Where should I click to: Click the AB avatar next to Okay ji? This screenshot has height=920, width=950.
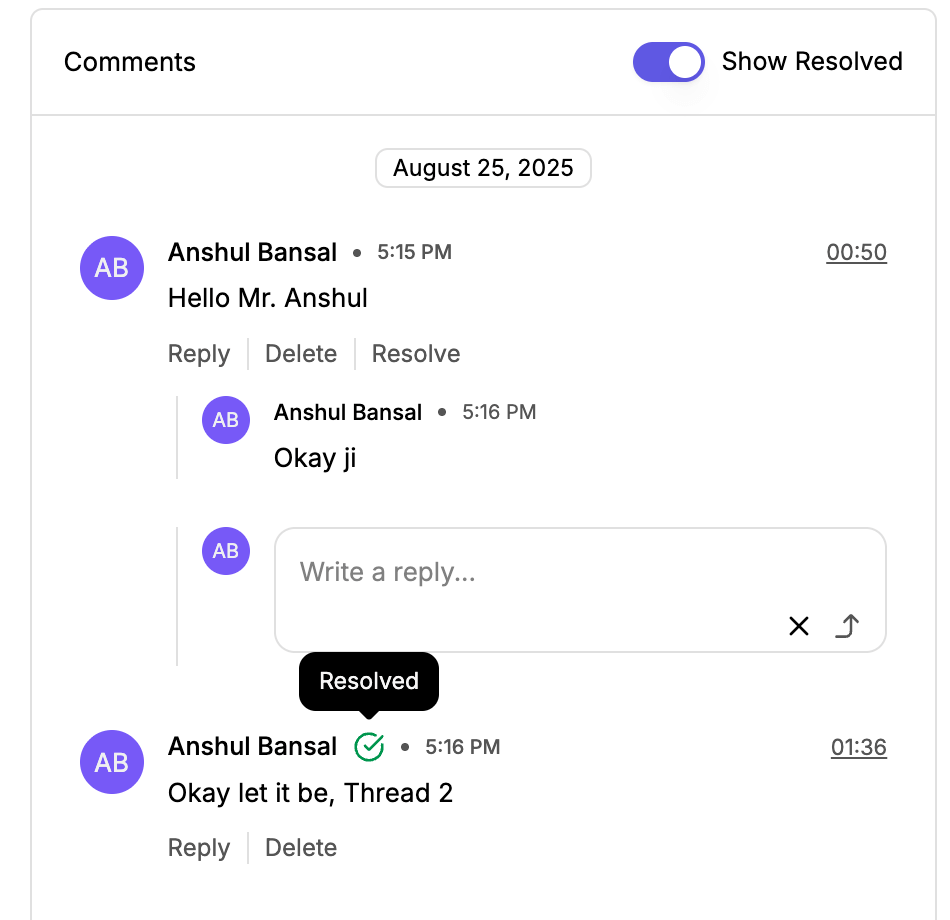point(226,420)
